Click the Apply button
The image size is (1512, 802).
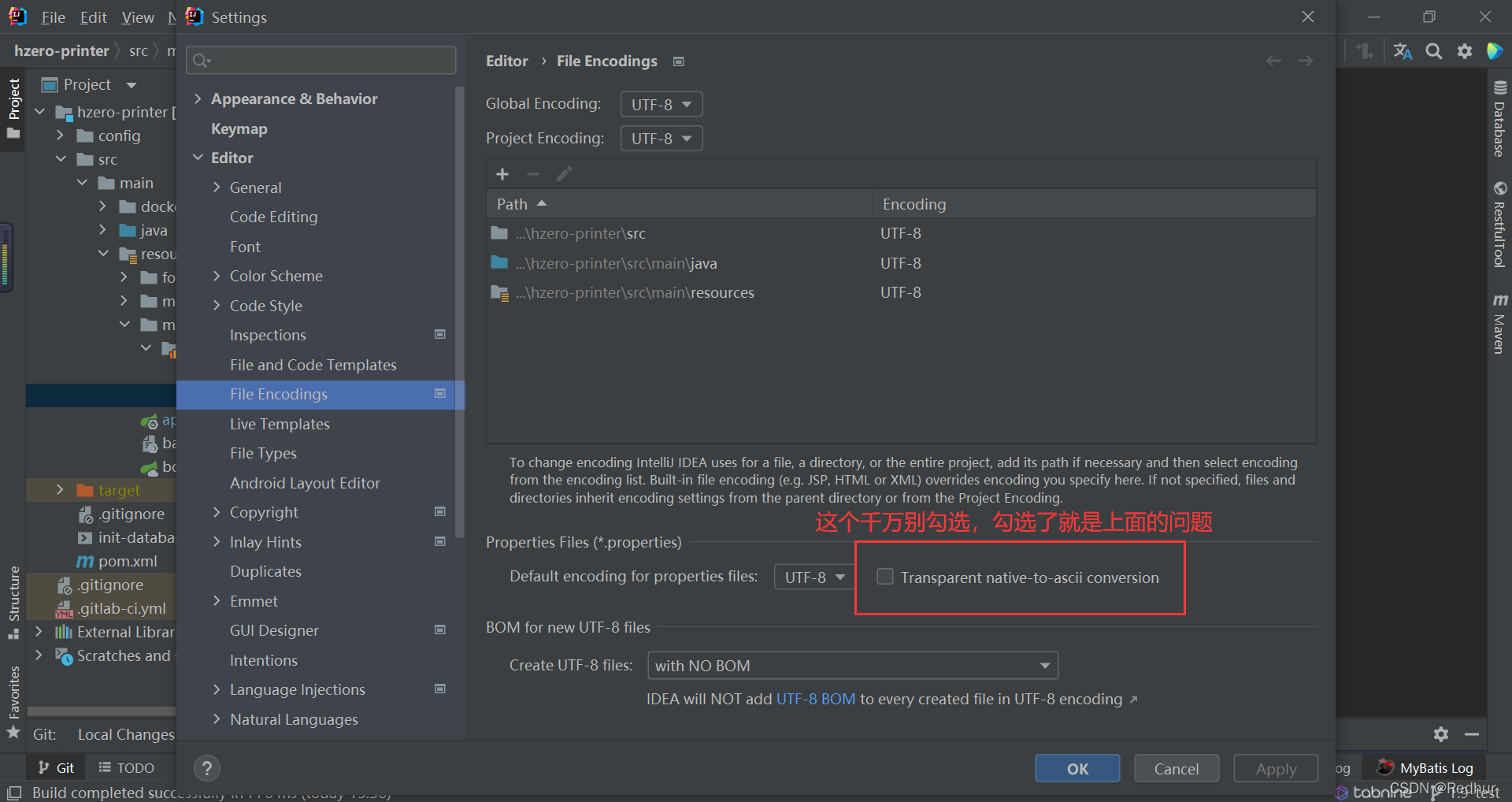click(1276, 769)
